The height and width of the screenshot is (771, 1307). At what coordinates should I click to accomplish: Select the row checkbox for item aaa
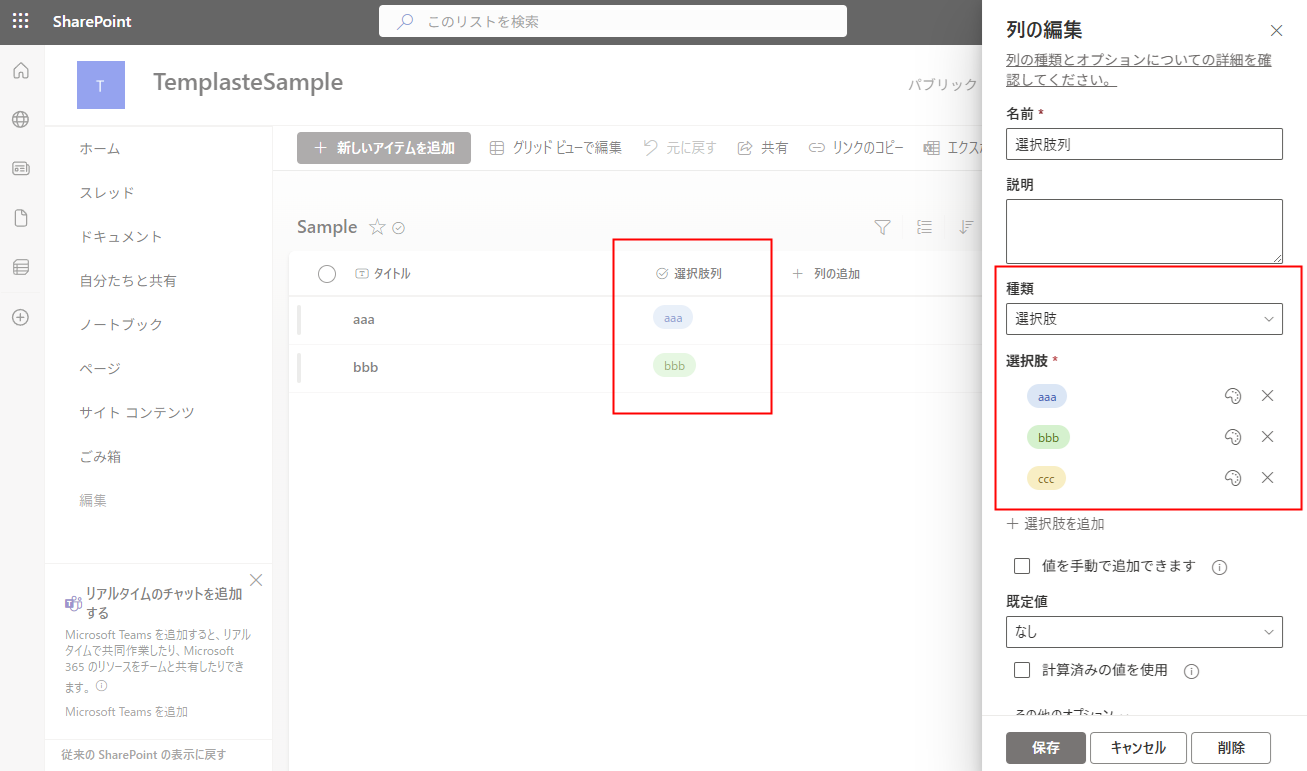coord(326,319)
